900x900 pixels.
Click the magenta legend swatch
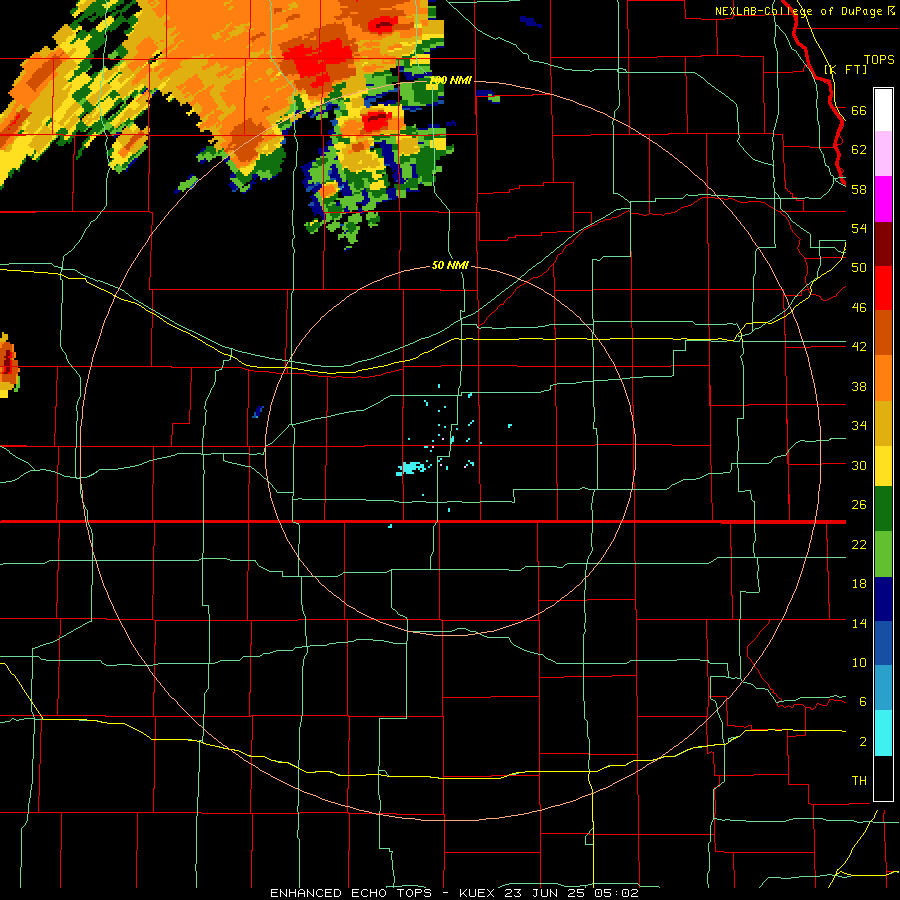(883, 199)
